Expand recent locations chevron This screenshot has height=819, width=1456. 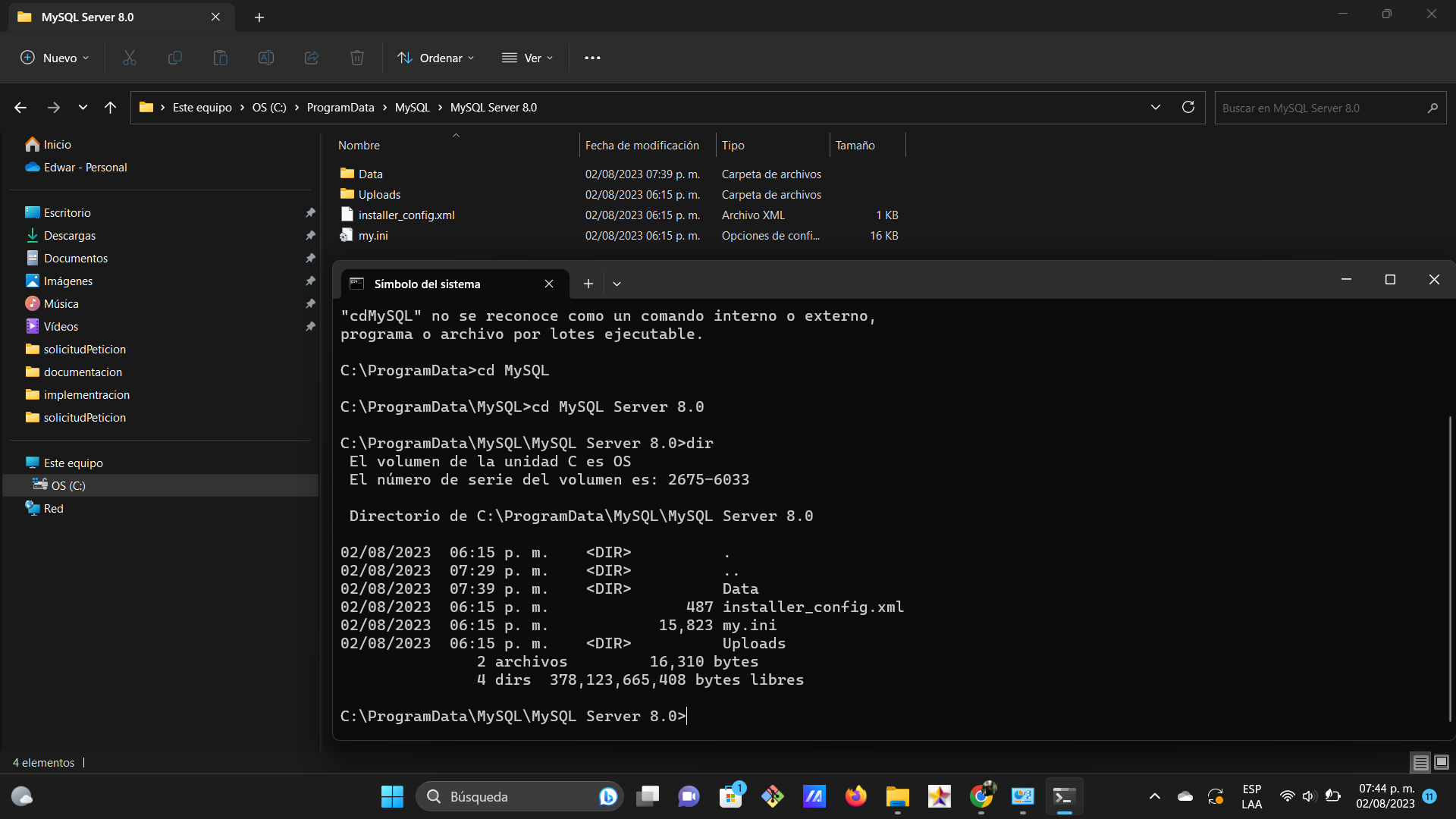pyautogui.click(x=83, y=108)
